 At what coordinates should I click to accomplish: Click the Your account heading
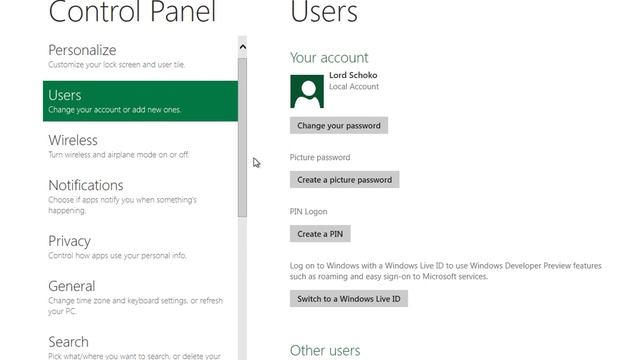click(x=329, y=58)
